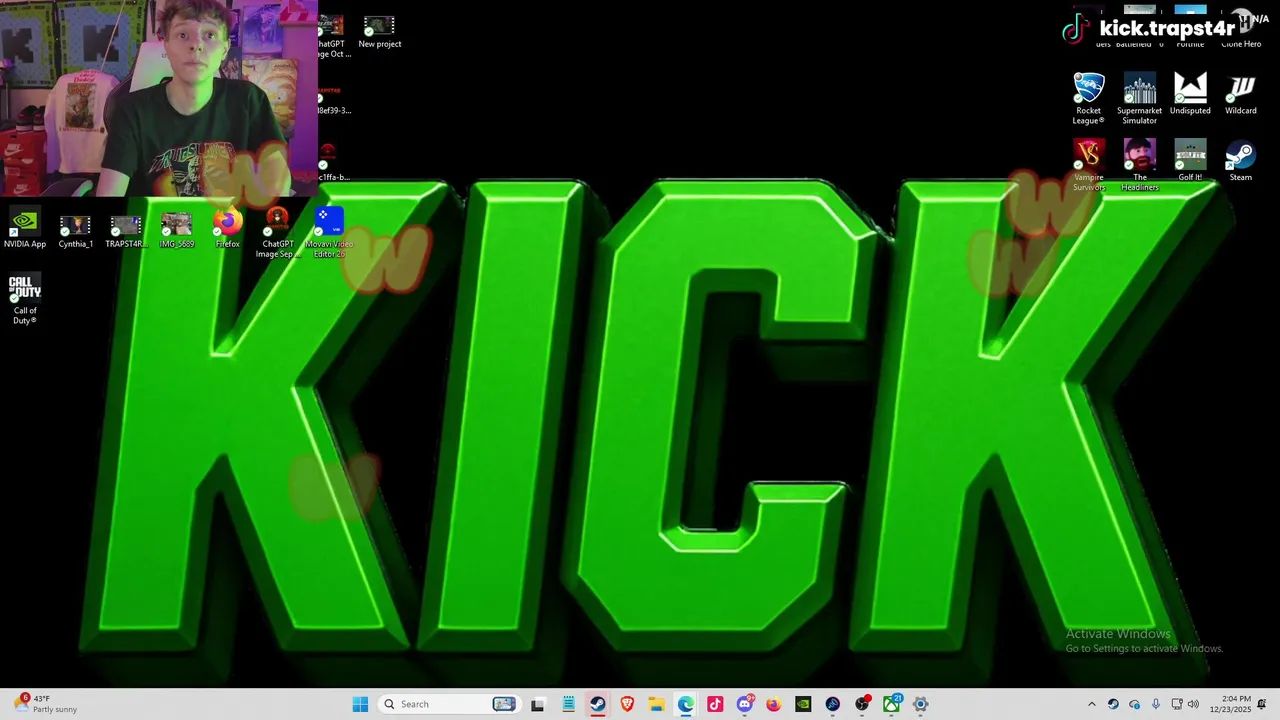Viewport: 1280px width, 720px height.
Task: Open the Windows Start menu
Action: point(360,704)
